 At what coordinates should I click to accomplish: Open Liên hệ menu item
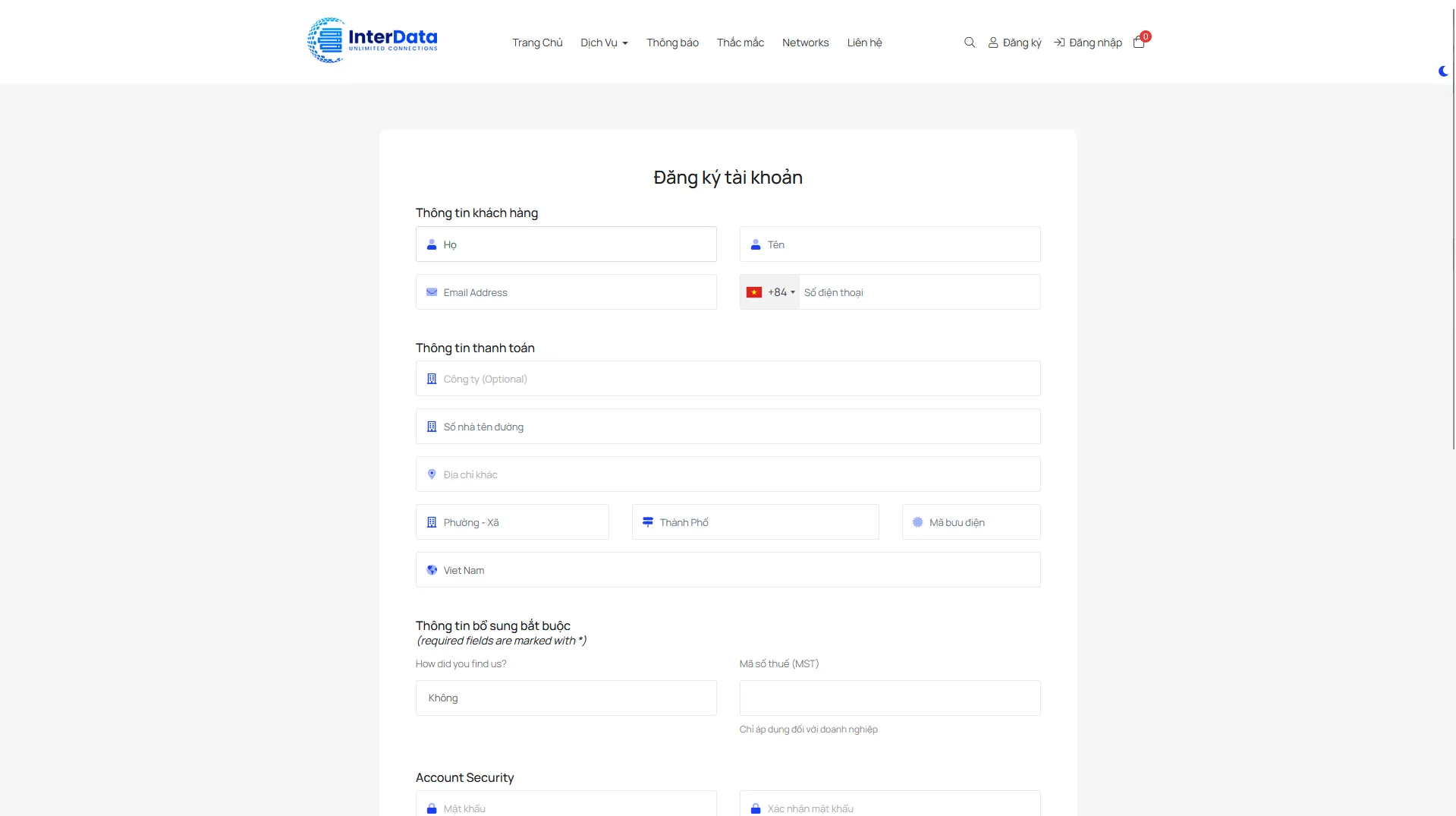pyautogui.click(x=864, y=43)
